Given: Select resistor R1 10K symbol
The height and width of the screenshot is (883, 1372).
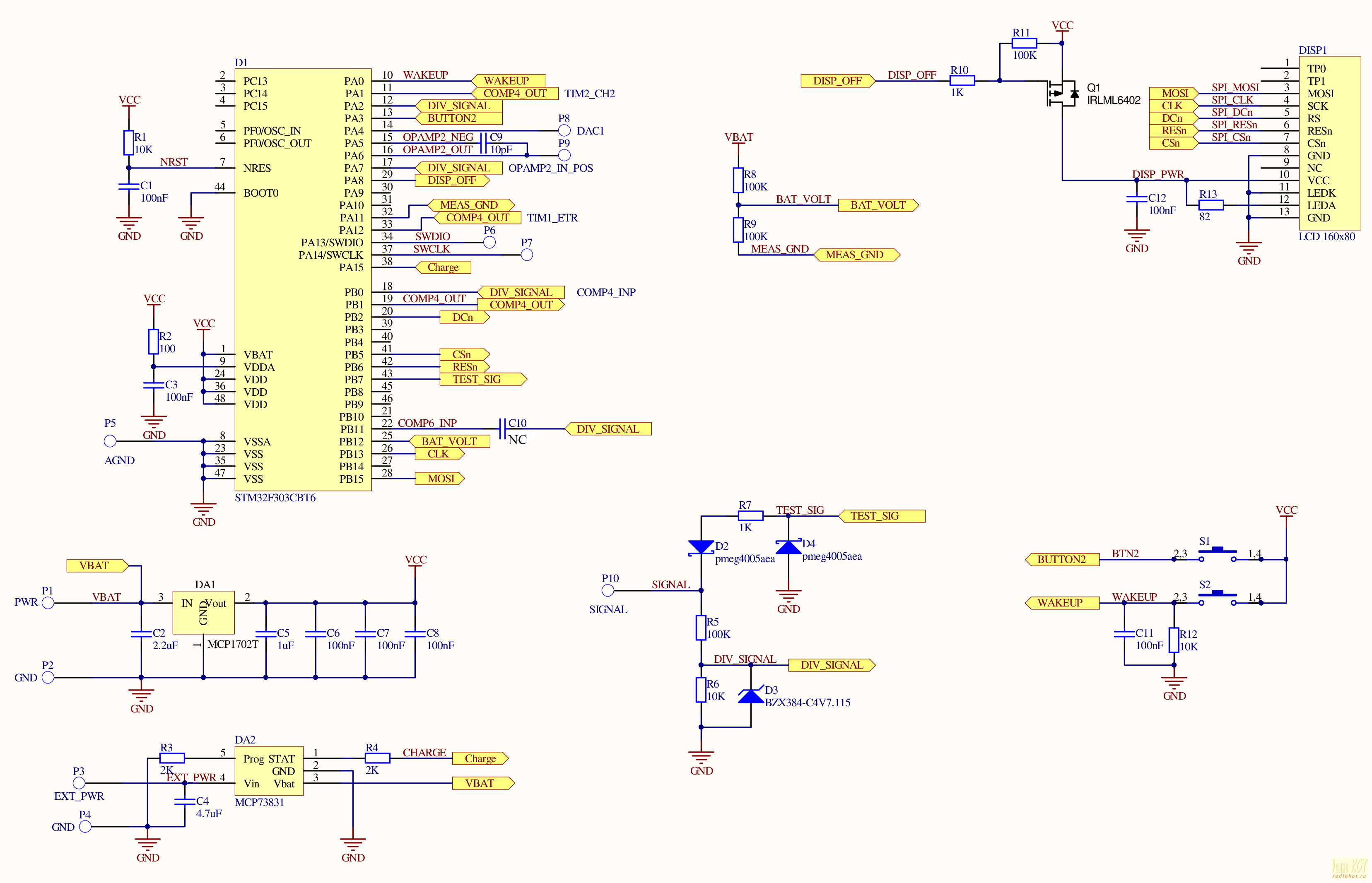Looking at the screenshot, I should [128, 143].
